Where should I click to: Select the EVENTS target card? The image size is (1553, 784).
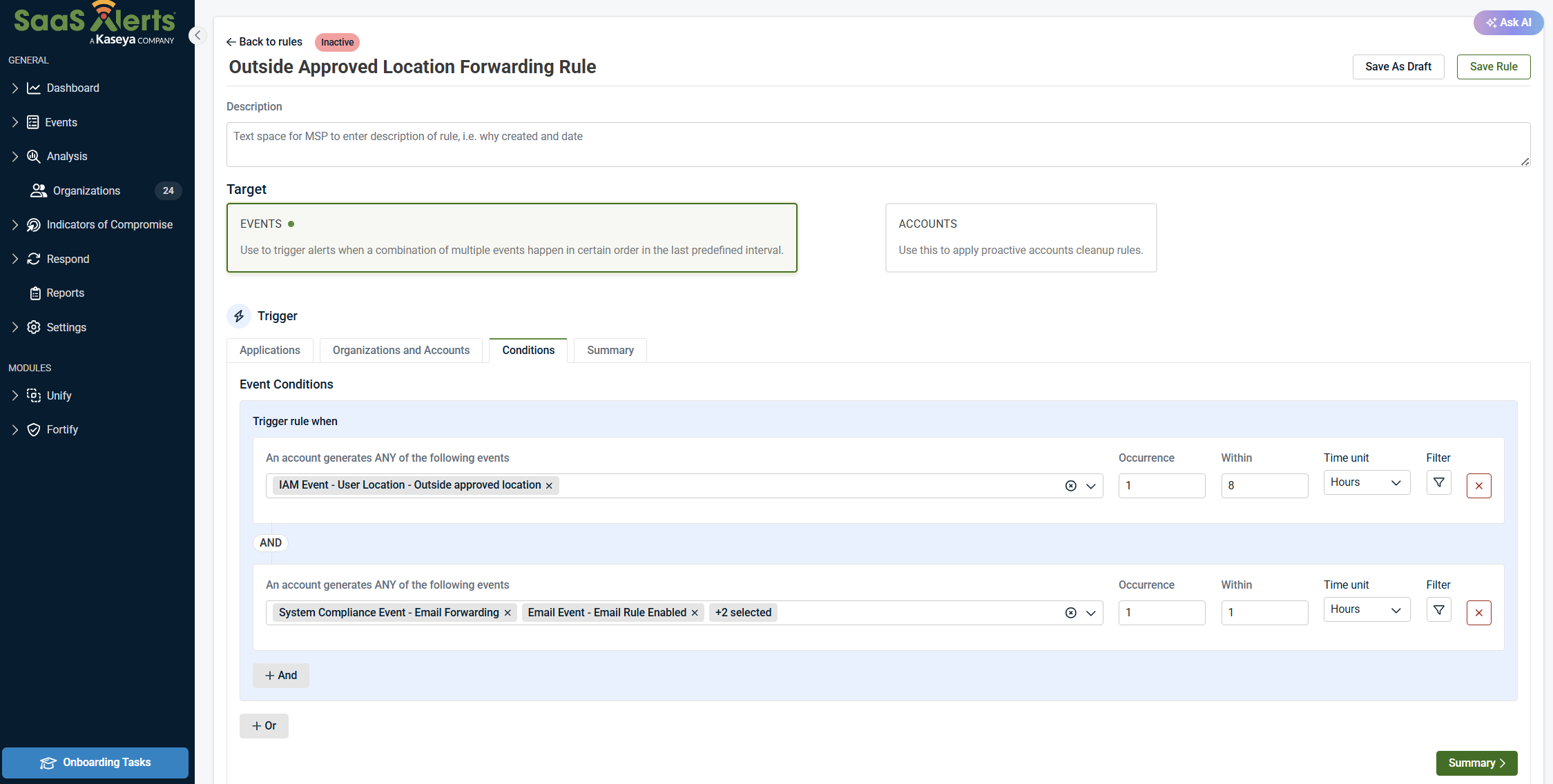[512, 237]
